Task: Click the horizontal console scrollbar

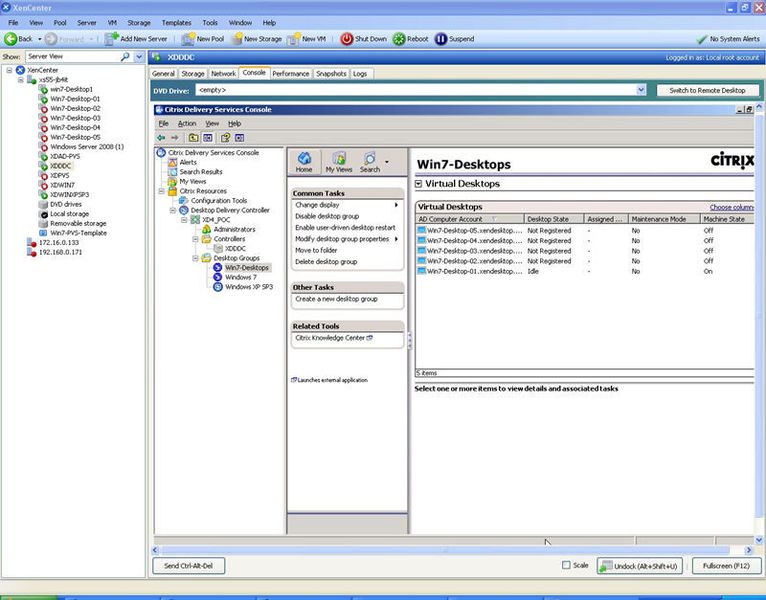Action: pyautogui.click(x=445, y=550)
